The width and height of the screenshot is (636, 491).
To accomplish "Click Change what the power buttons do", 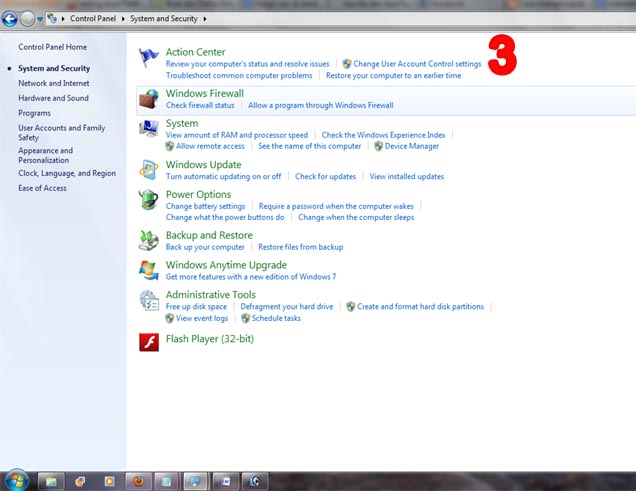I will [225, 217].
